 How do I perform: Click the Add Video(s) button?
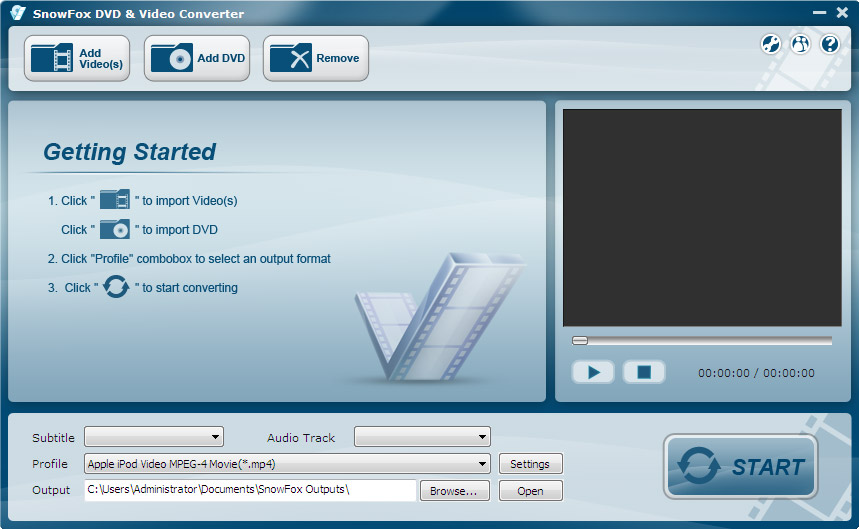pyautogui.click(x=77, y=58)
